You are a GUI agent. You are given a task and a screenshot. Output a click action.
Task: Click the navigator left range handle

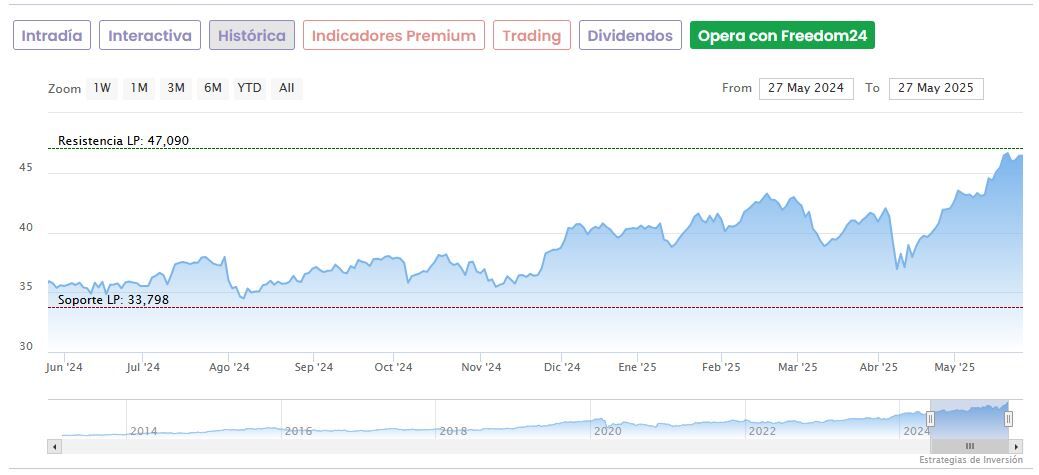[x=930, y=419]
